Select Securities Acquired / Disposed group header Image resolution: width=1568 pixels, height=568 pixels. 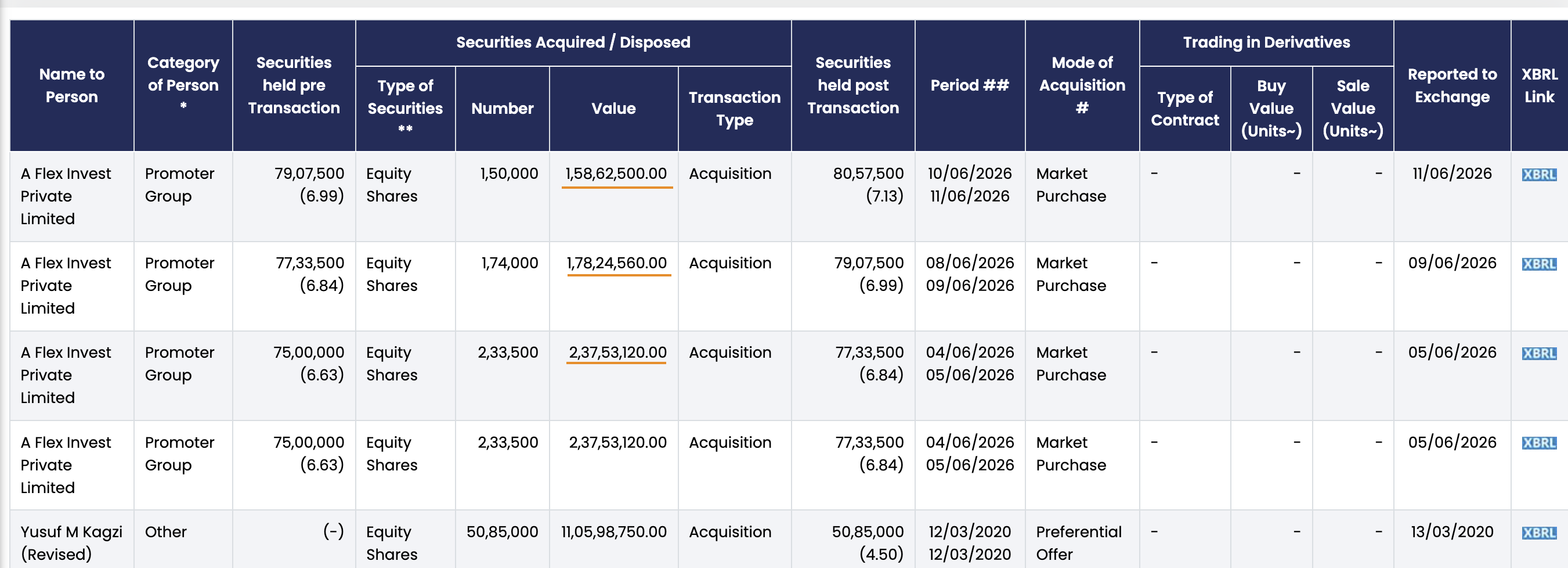pyautogui.click(x=573, y=42)
